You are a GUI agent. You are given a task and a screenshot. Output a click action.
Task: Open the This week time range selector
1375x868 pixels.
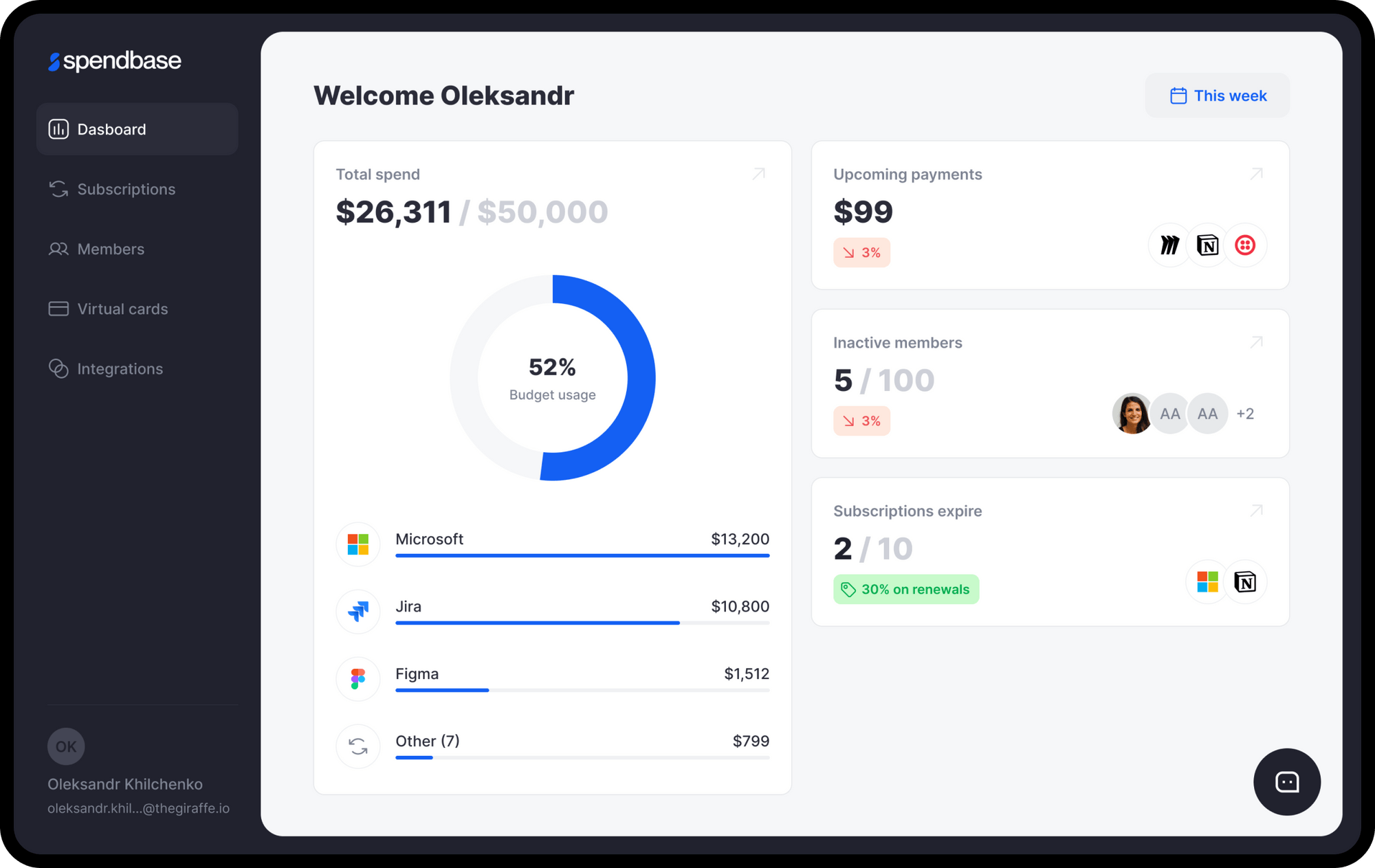coord(1217,96)
